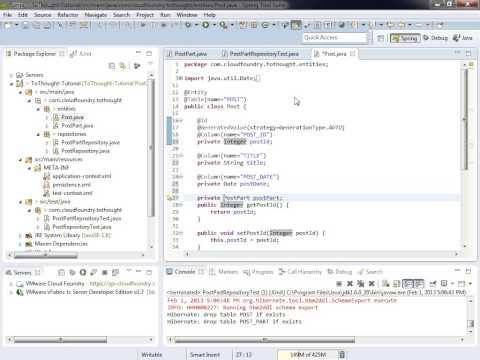Collapse the entities package node

(x=38, y=109)
